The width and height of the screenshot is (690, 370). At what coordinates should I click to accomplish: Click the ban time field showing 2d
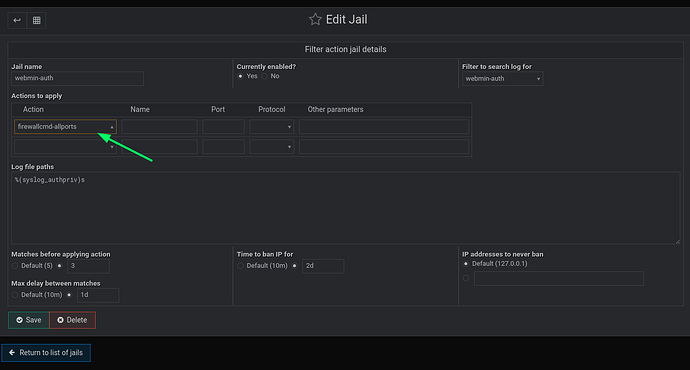click(323, 266)
